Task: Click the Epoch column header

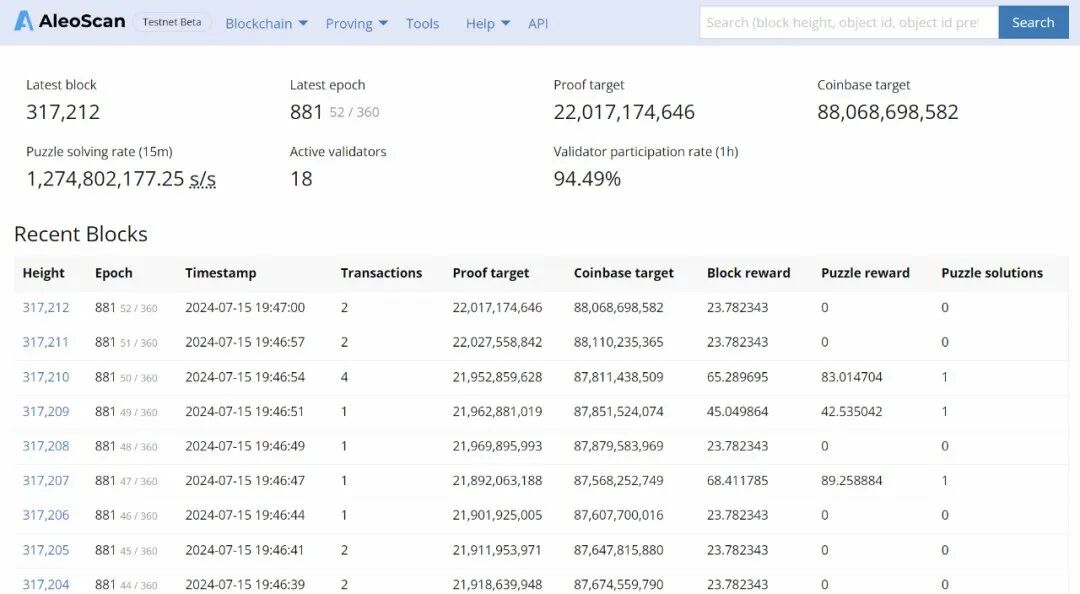Action: (x=114, y=273)
